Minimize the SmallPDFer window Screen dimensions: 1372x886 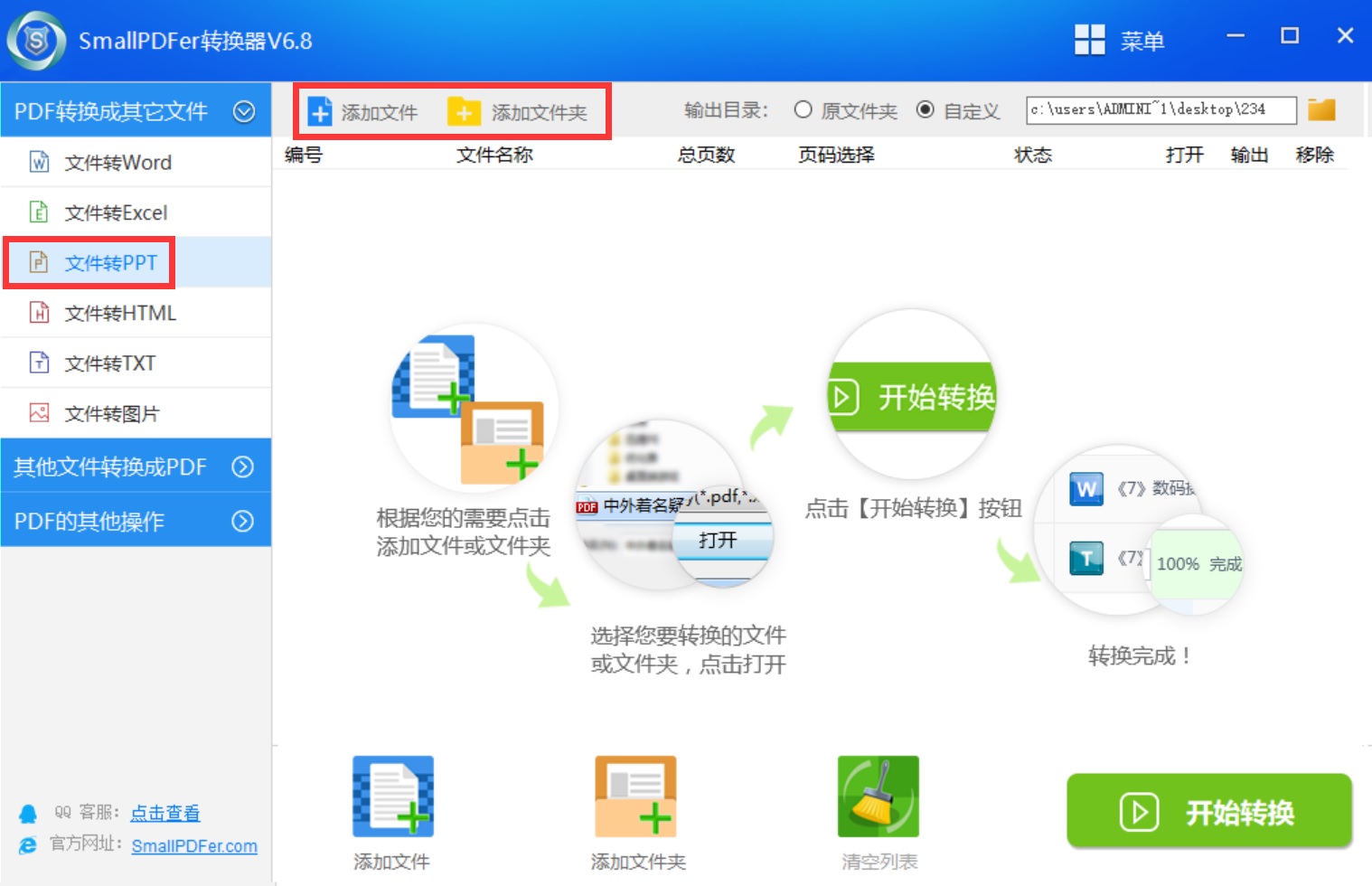1236,35
